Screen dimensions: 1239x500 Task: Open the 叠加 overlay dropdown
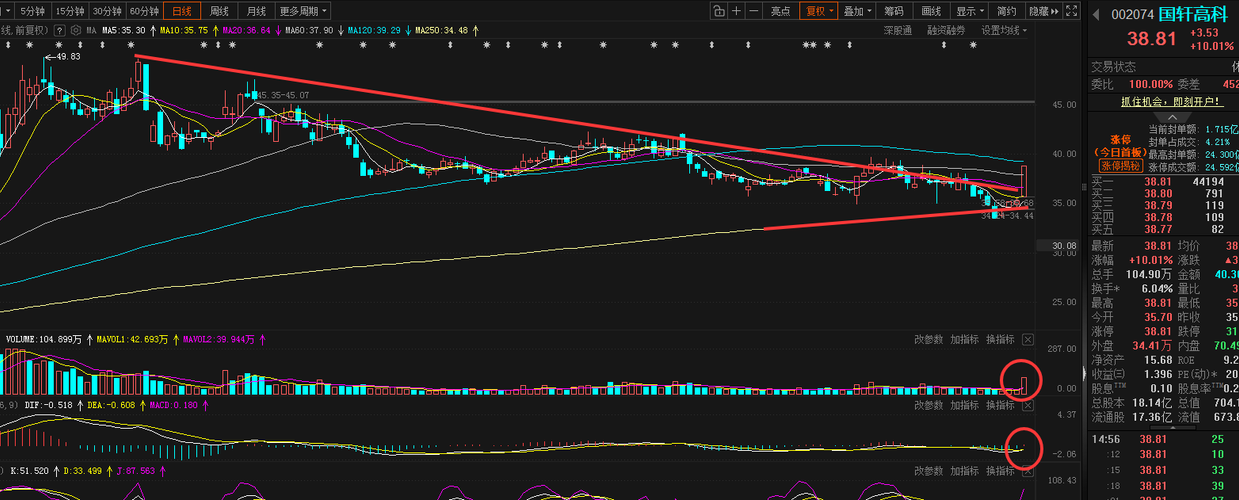coord(857,11)
